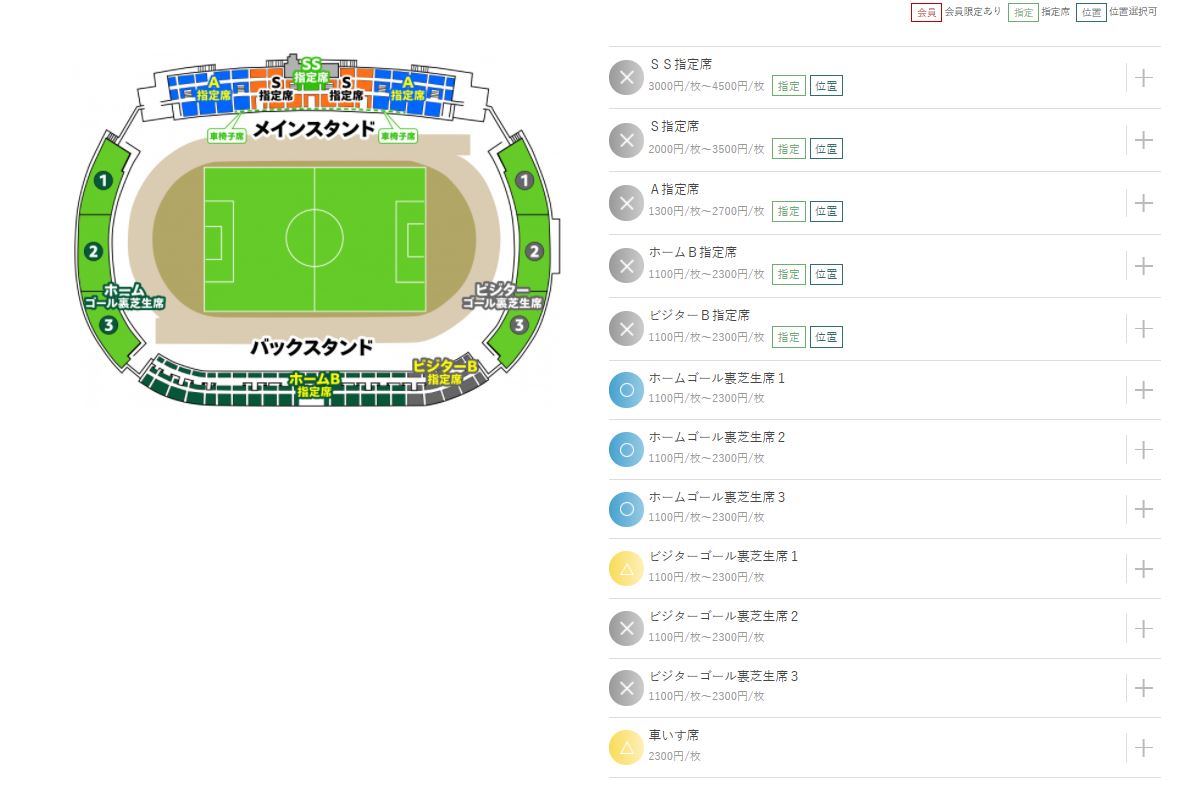
Task: Click the yellow triangle icon for 車いす席
Action: coord(627,748)
